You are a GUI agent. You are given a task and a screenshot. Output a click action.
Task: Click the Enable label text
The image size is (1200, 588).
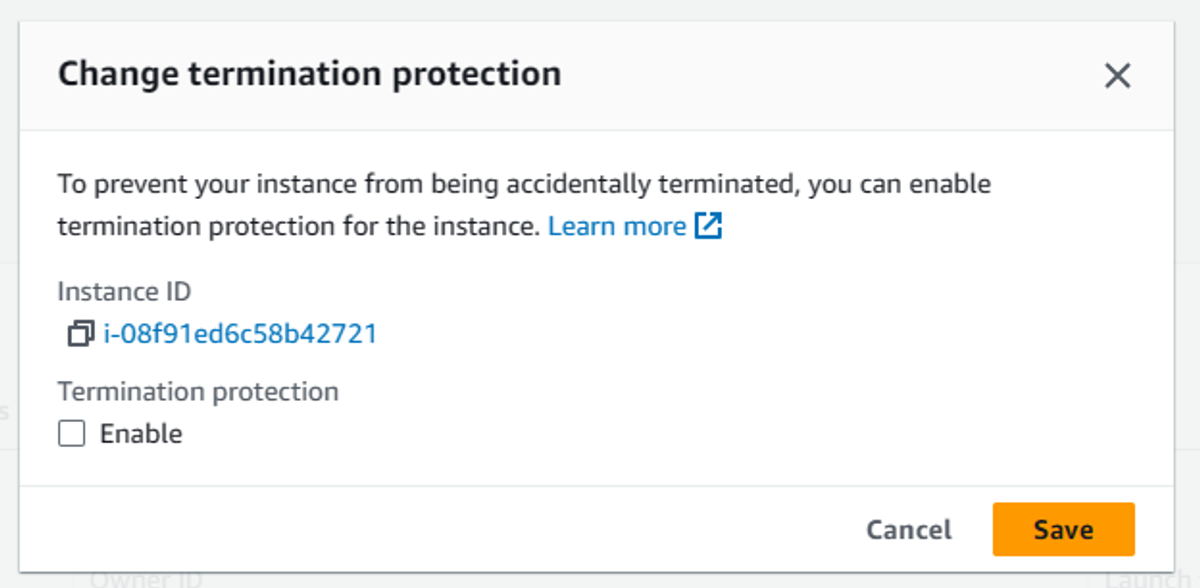[x=141, y=434]
